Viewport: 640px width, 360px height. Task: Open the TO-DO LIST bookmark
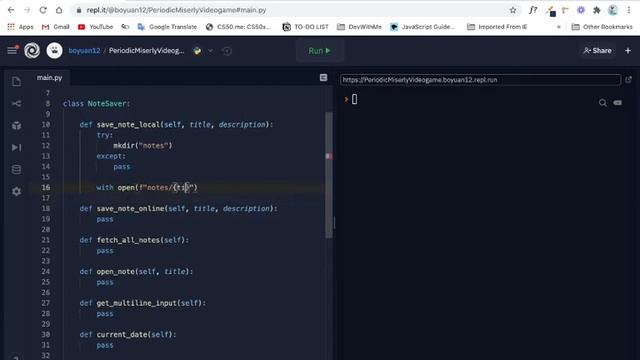[306, 27]
